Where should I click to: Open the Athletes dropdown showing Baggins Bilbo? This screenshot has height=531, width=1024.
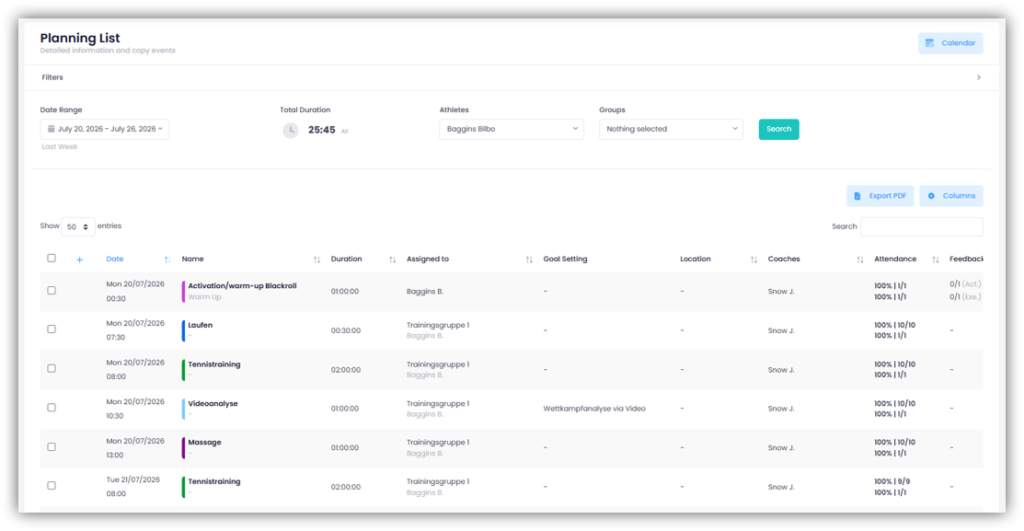point(511,129)
